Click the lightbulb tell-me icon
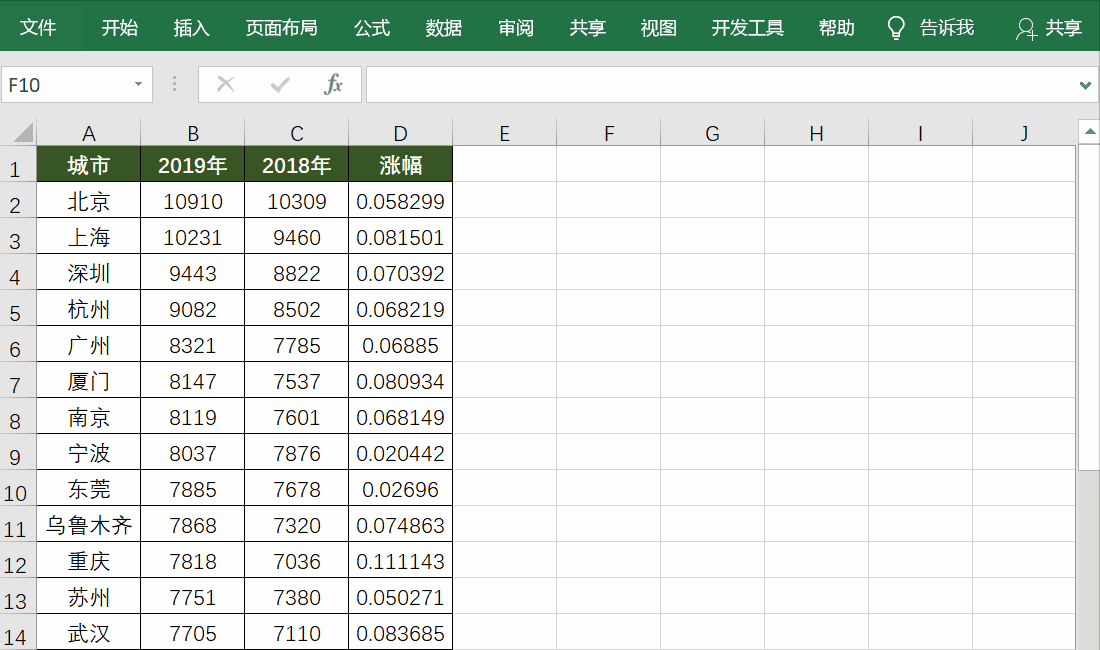This screenshot has width=1100, height=650. (896, 28)
